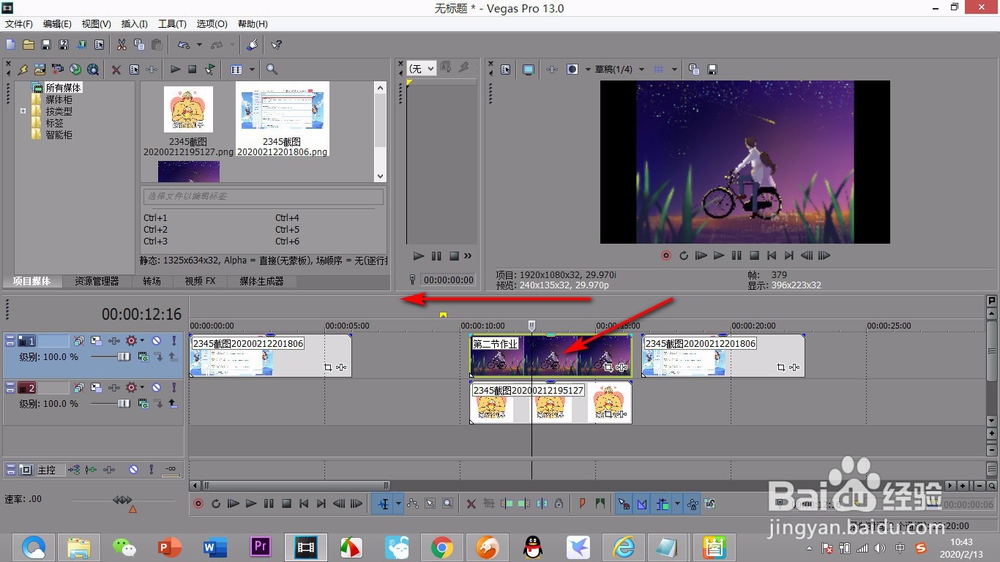This screenshot has height=562, width=1000.
Task: Save preview snapshot to file icon
Action: click(712, 70)
